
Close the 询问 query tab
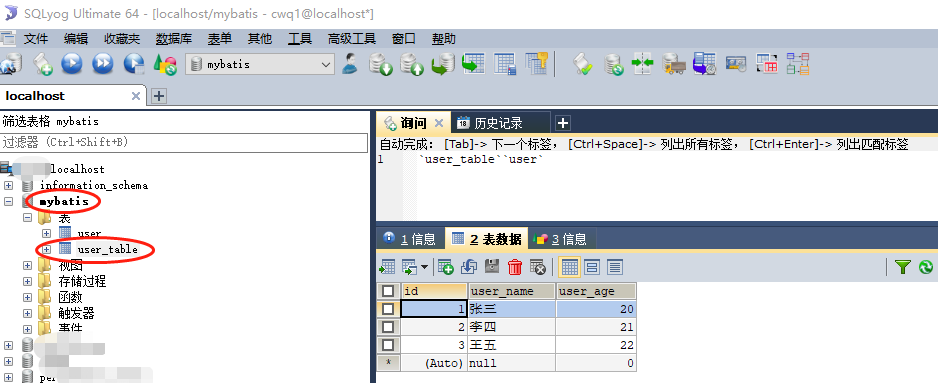coord(438,123)
